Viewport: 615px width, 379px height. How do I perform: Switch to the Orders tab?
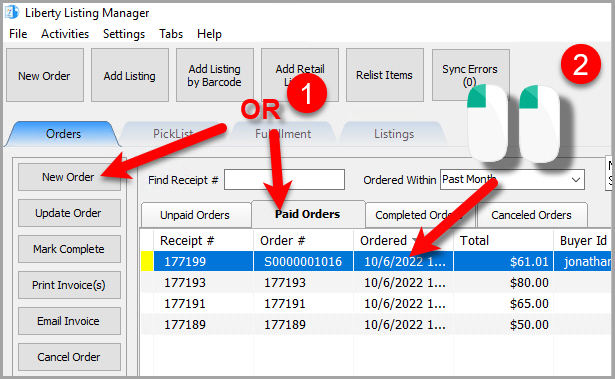pos(63,134)
